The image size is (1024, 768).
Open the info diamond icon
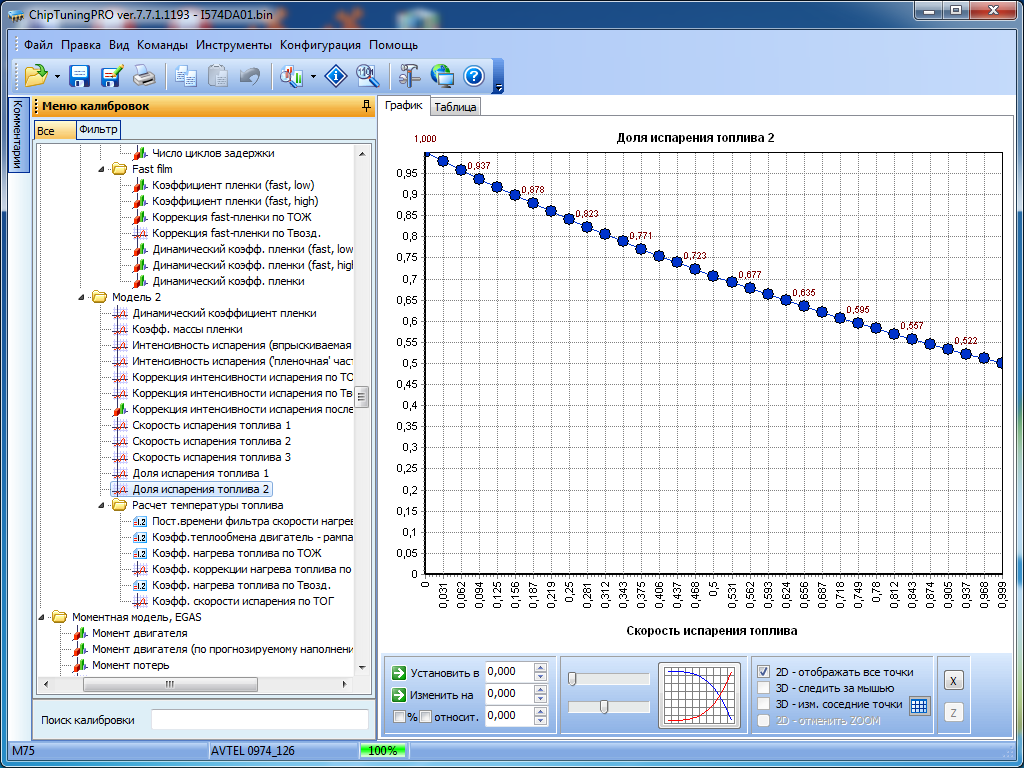click(x=338, y=75)
